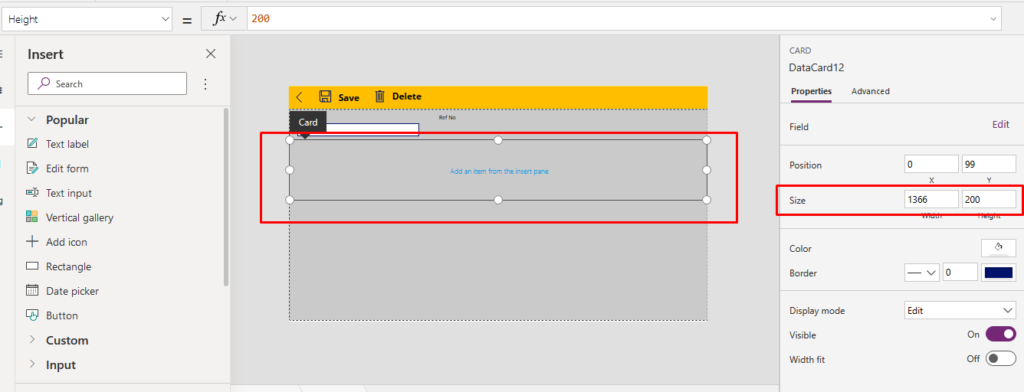Click the formula bar value 200
The image size is (1024, 392).
[261, 20]
